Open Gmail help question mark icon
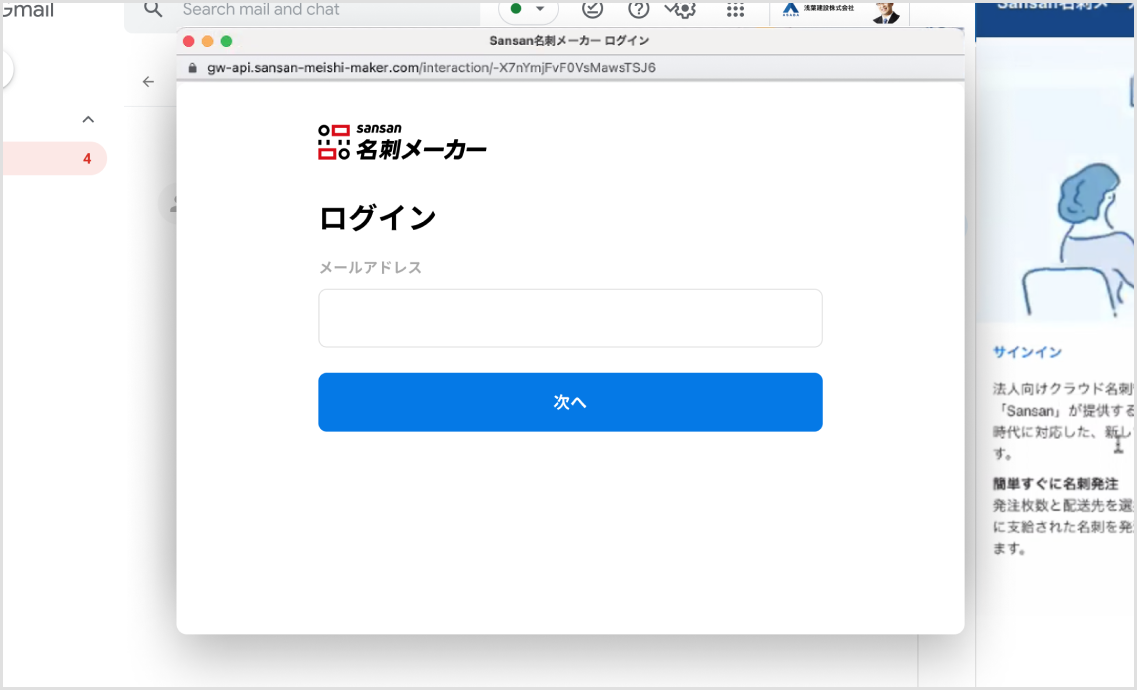 [x=638, y=9]
